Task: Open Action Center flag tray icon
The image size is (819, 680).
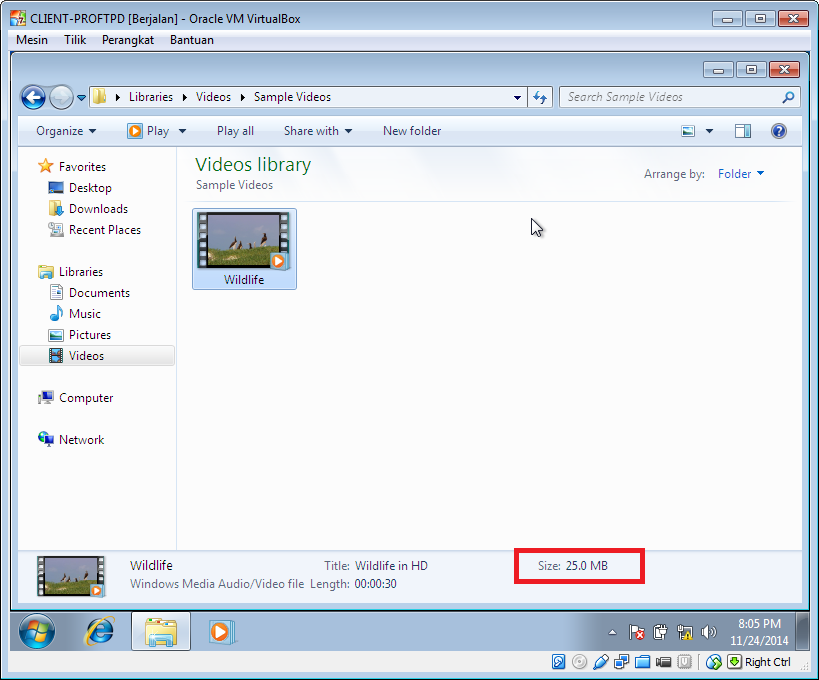Action: pyautogui.click(x=636, y=632)
